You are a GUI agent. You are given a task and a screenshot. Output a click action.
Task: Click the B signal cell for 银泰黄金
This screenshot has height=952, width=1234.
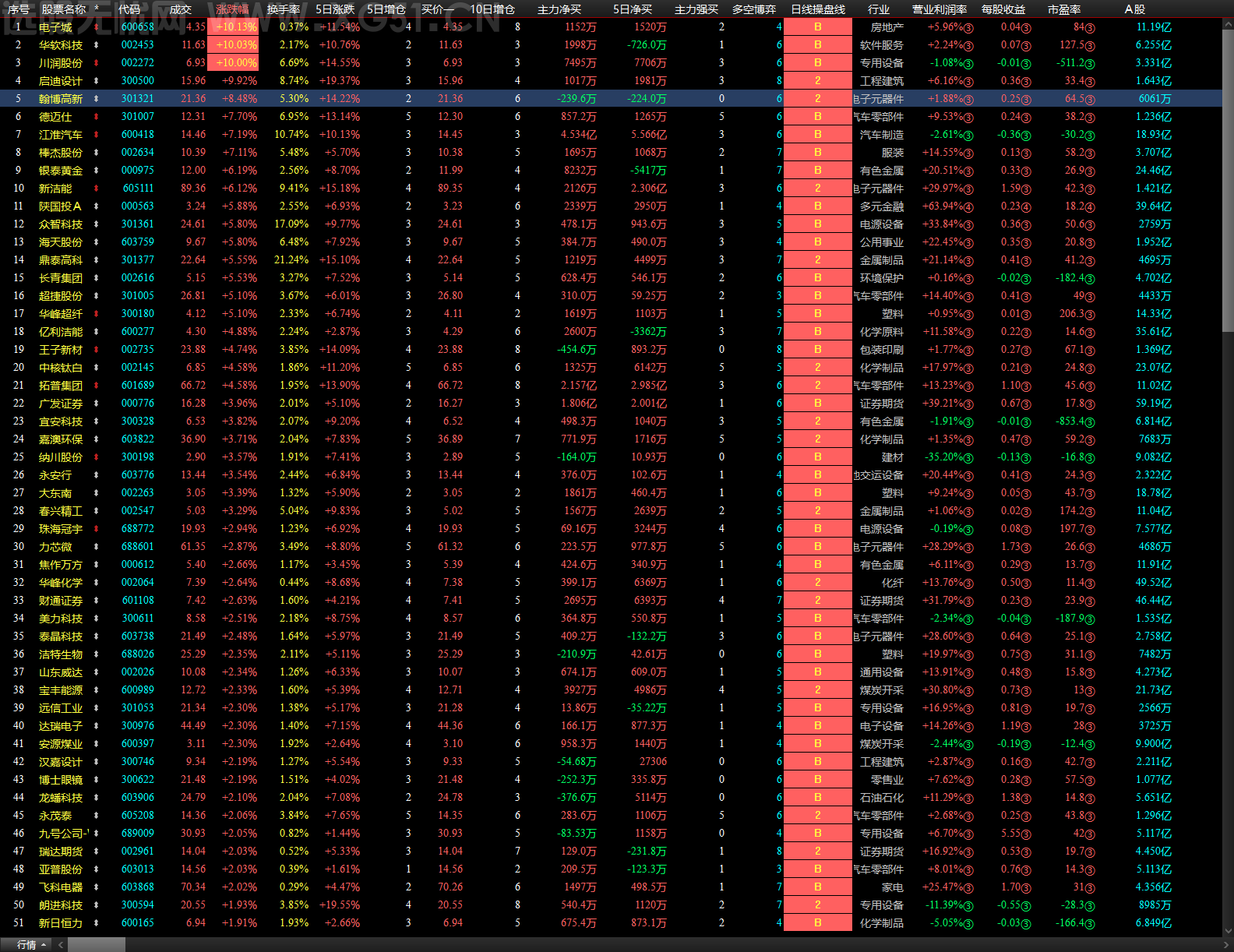[x=817, y=171]
